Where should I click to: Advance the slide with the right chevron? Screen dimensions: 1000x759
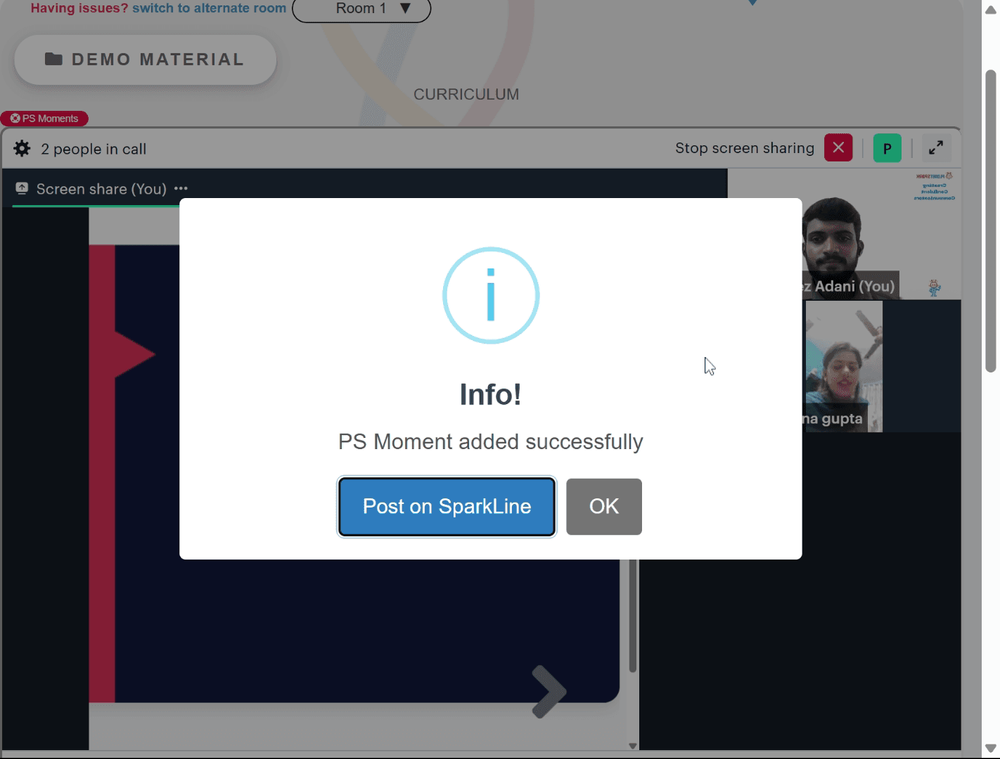pos(548,692)
